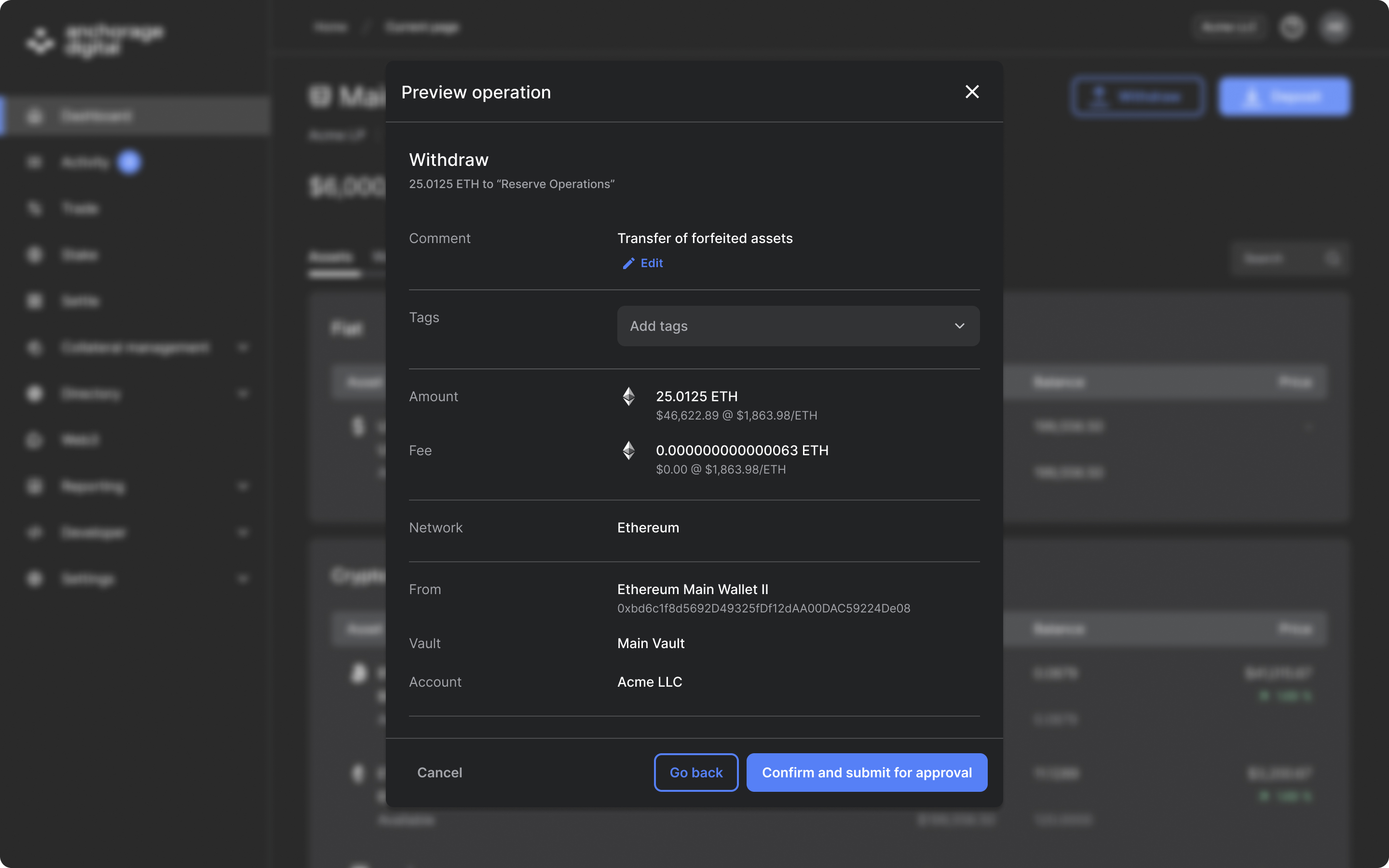
Task: Click the Ethereum icon beside Amount
Action: click(x=628, y=396)
